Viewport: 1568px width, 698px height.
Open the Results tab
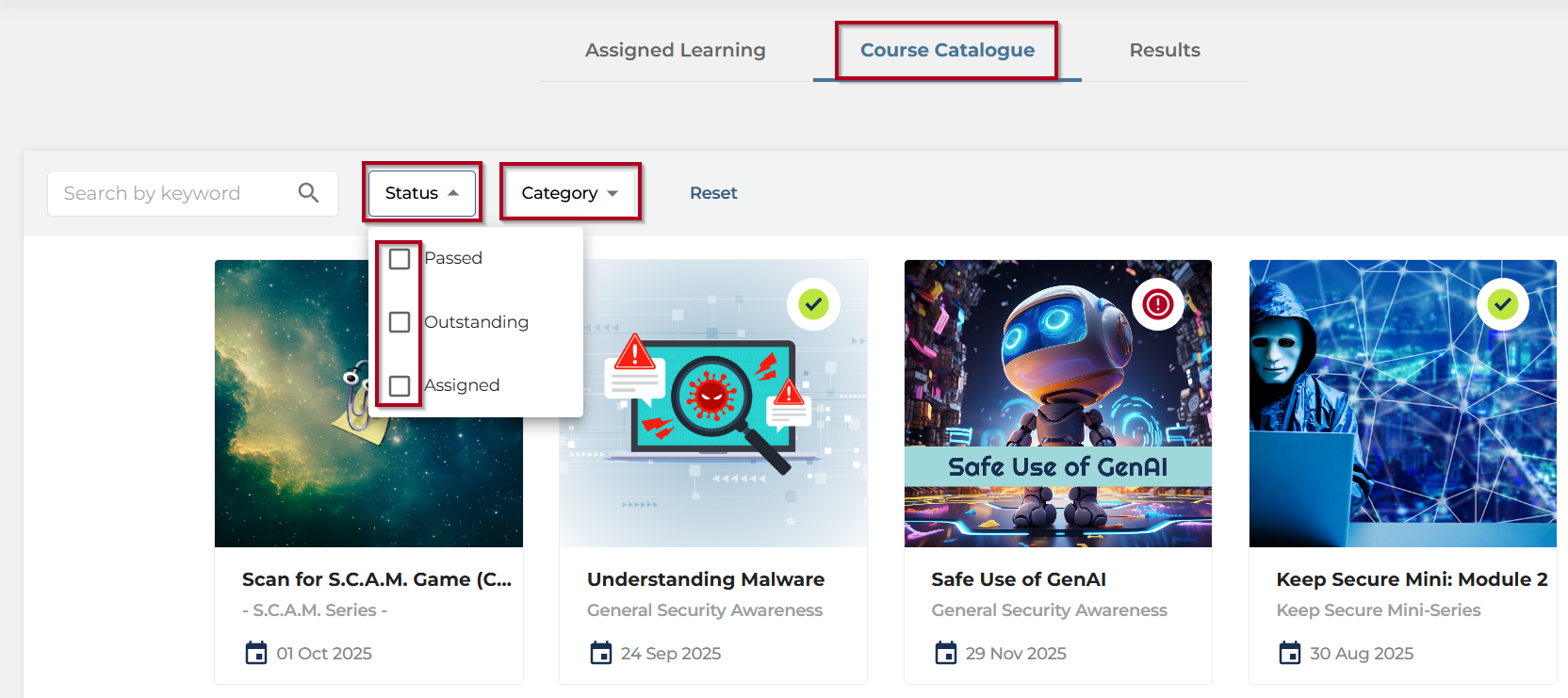pos(1165,50)
